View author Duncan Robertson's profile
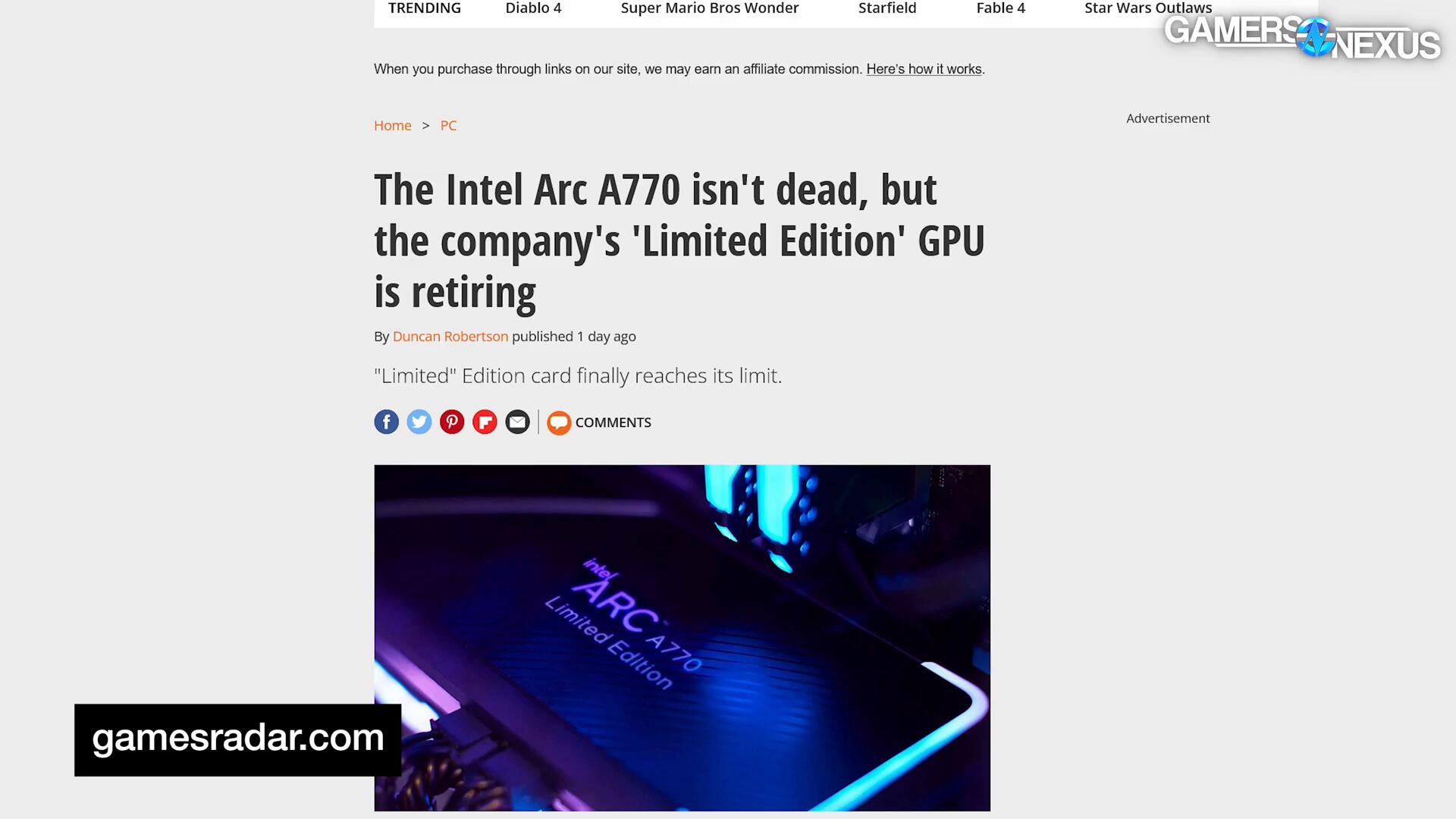The height and width of the screenshot is (819, 1456). (450, 337)
